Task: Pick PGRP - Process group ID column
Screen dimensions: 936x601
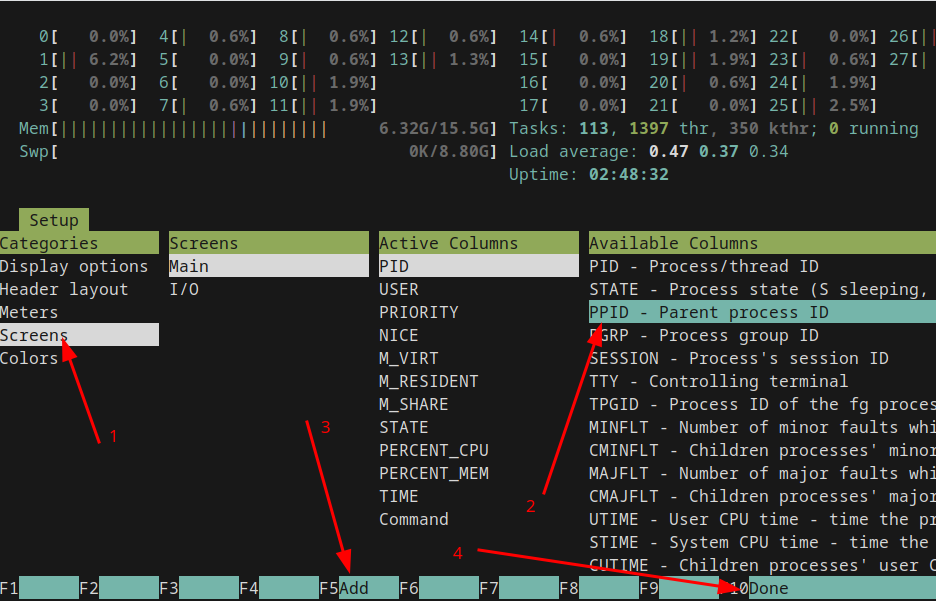Action: tap(762, 335)
